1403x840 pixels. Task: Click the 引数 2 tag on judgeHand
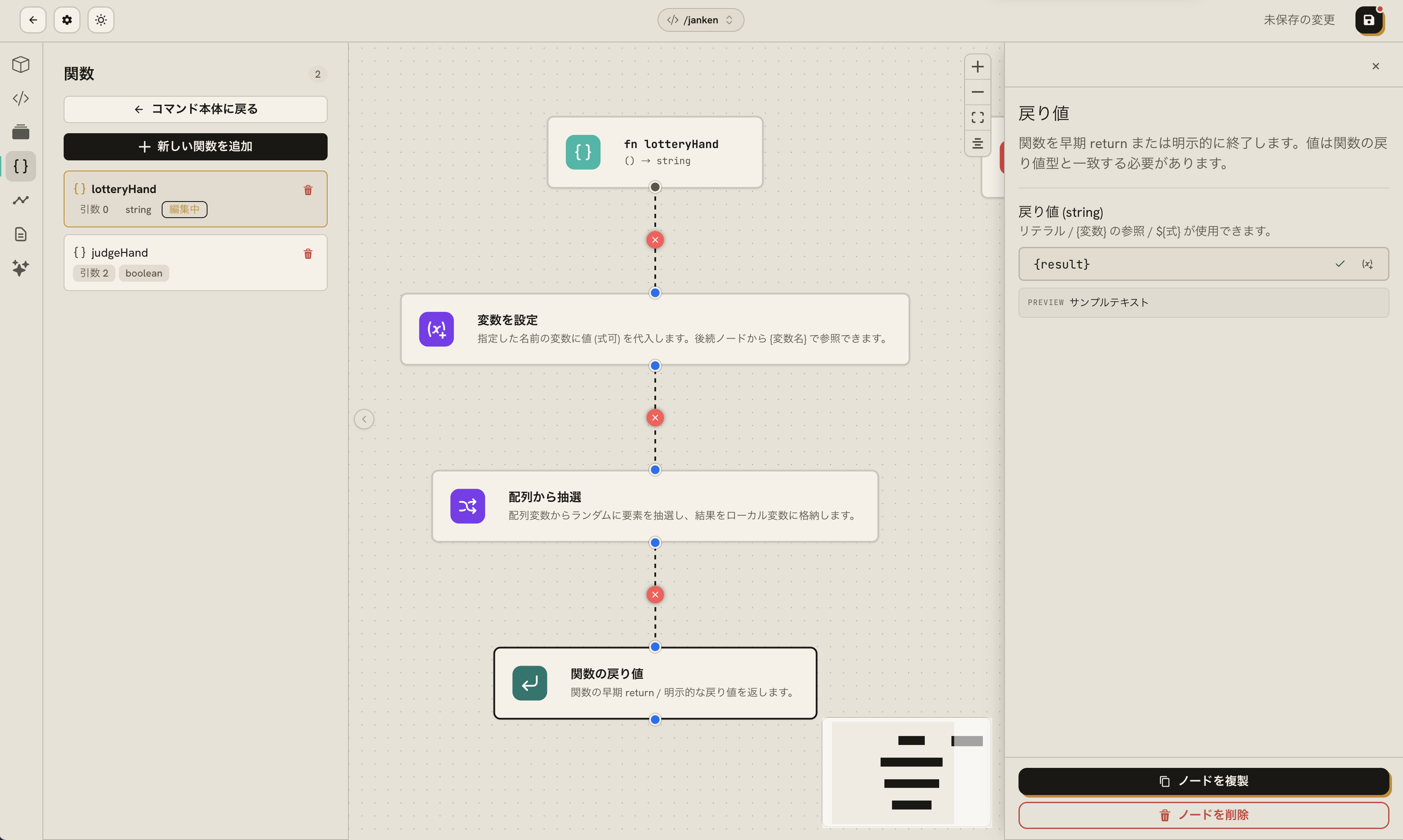(94, 273)
